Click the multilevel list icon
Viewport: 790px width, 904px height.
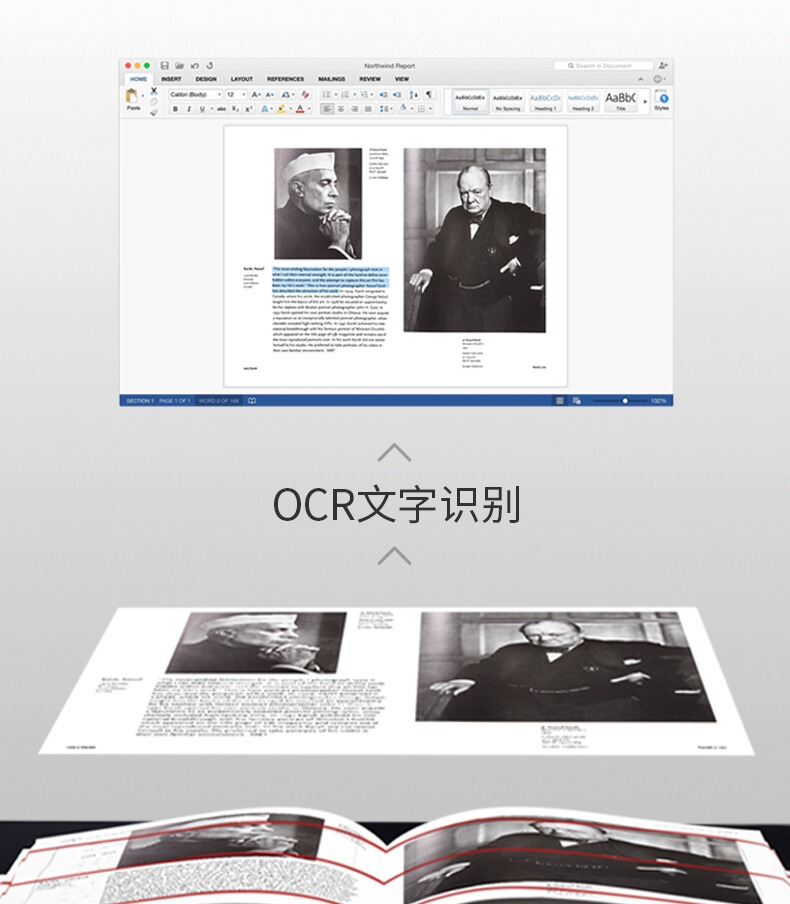tap(364, 95)
